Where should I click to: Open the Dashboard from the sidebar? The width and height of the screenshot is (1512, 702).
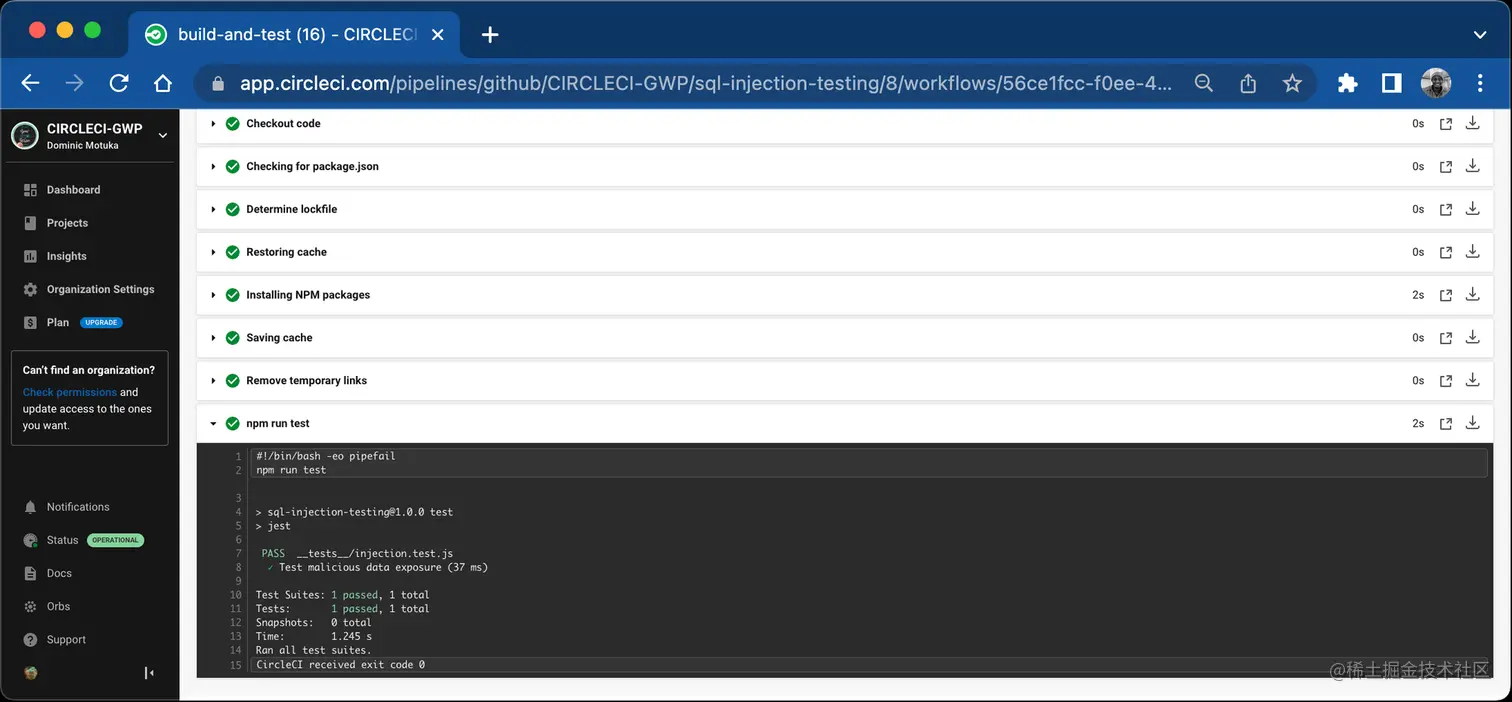tap(72, 189)
